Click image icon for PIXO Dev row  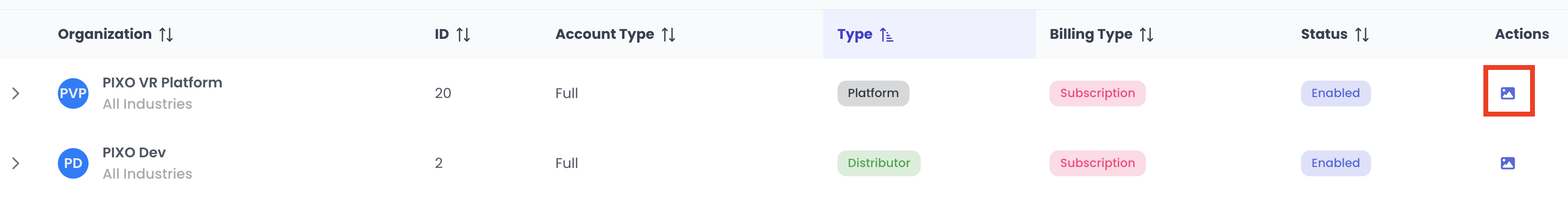pyautogui.click(x=1507, y=163)
